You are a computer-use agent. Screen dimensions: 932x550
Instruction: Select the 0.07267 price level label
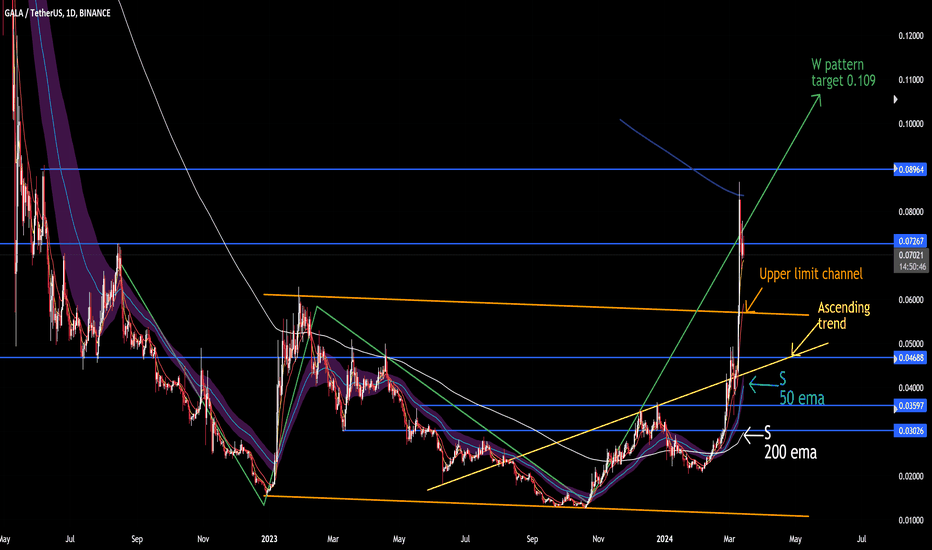click(911, 241)
